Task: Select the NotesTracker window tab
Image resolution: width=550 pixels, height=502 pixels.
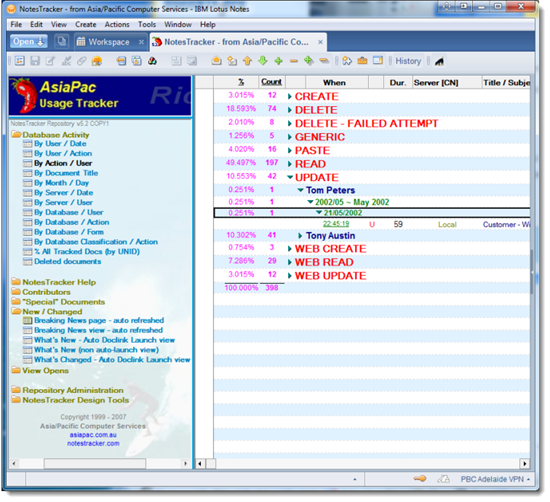Action: click(x=236, y=42)
